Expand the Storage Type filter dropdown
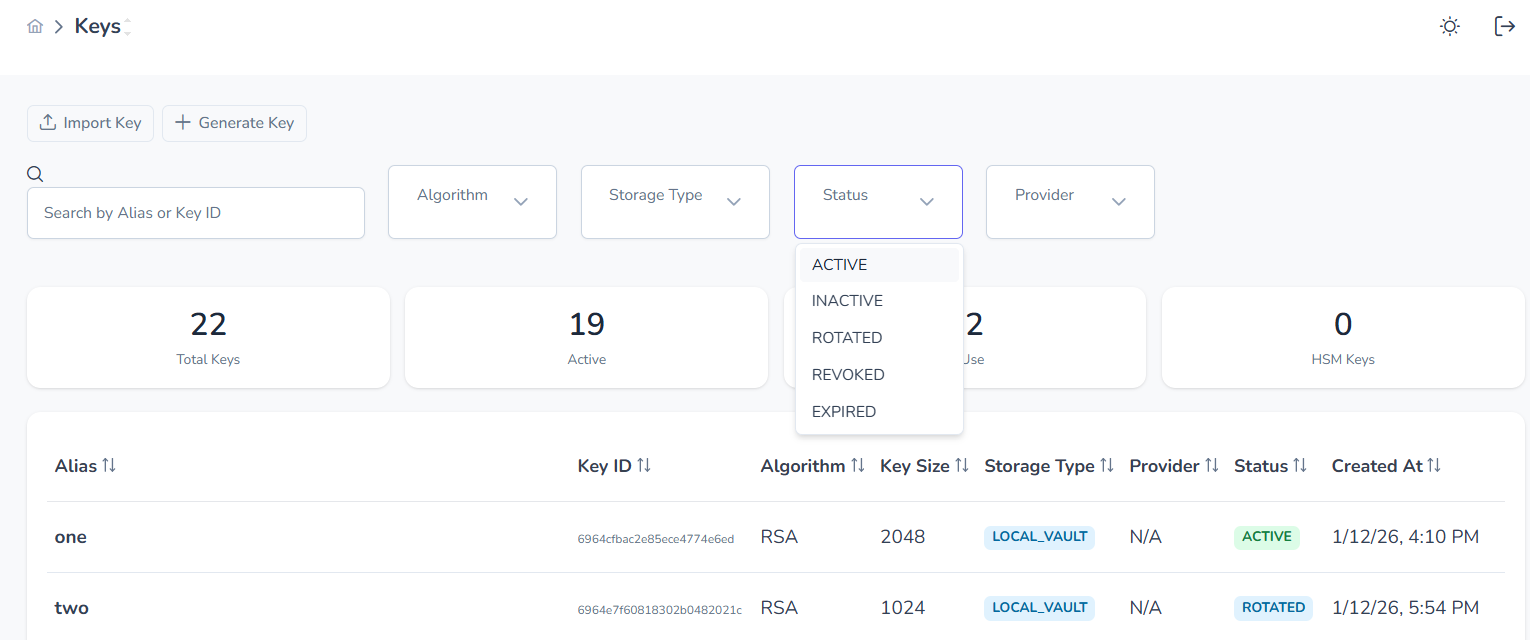Screen dimensions: 1530x640 675,201
